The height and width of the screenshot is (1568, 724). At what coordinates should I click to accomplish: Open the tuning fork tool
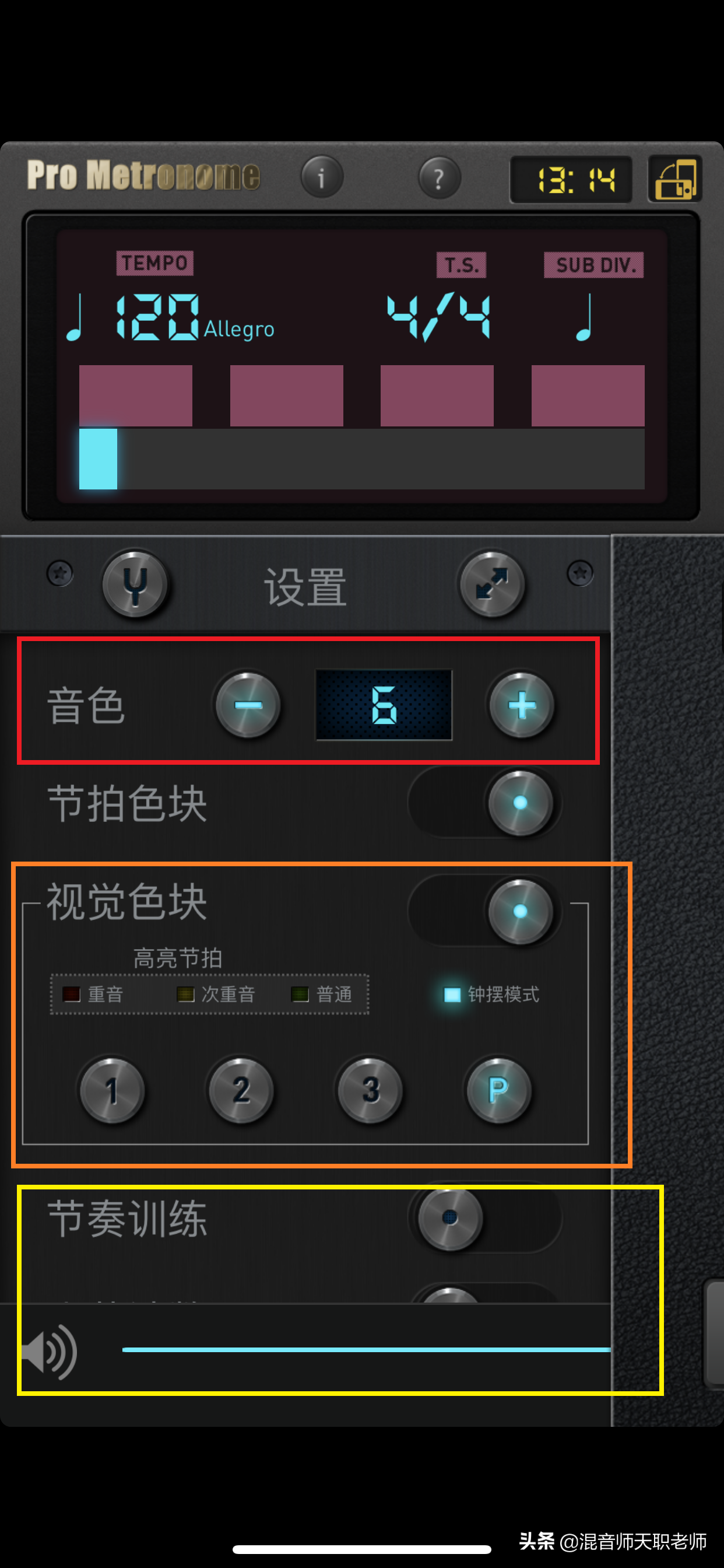click(x=135, y=584)
